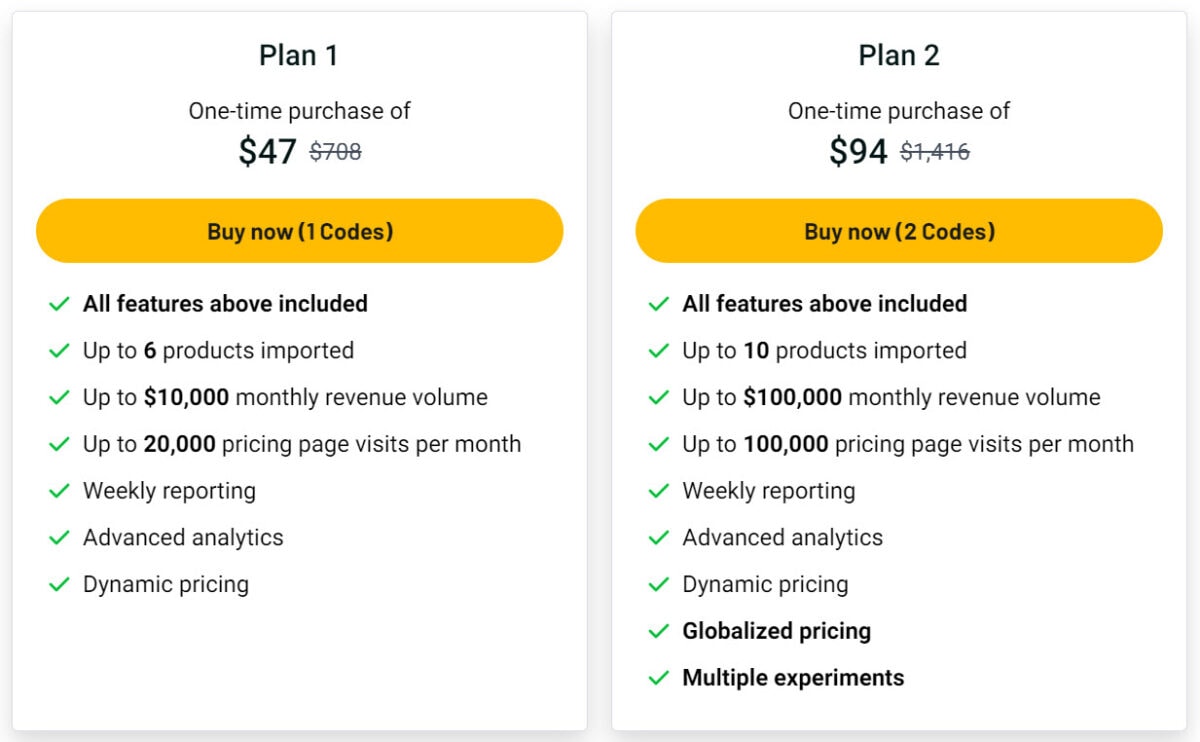This screenshot has height=742, width=1200.
Task: Click the checkmark beside "Multiple experiments"
Action: [x=659, y=678]
